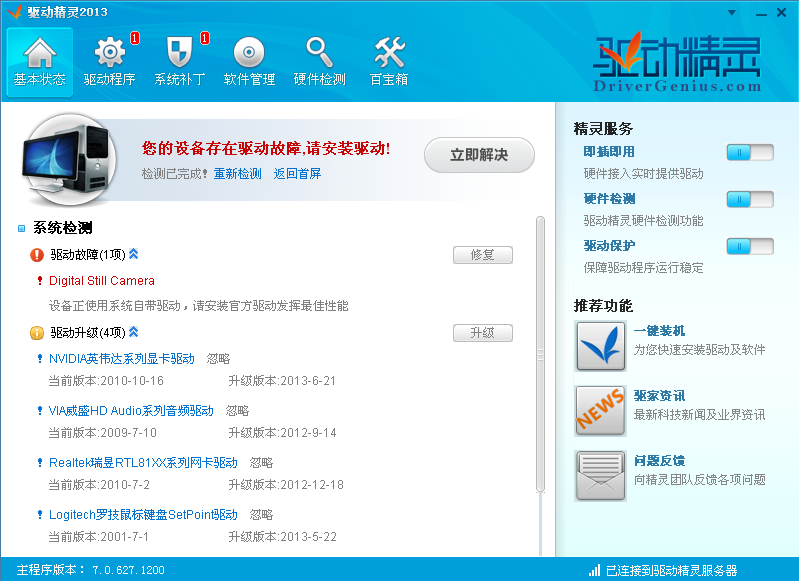Viewport: 799px width, 581px height.
Task: Close the 驱动精灵 window
Action: click(781, 13)
